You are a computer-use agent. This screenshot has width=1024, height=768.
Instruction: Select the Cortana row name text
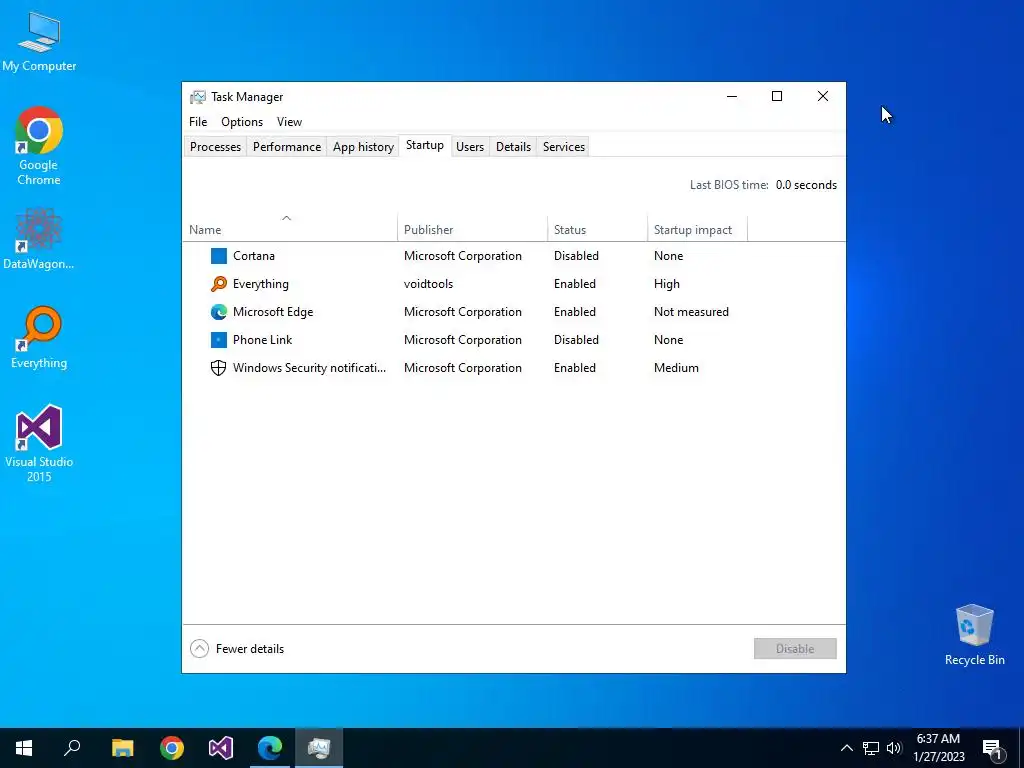pos(253,256)
